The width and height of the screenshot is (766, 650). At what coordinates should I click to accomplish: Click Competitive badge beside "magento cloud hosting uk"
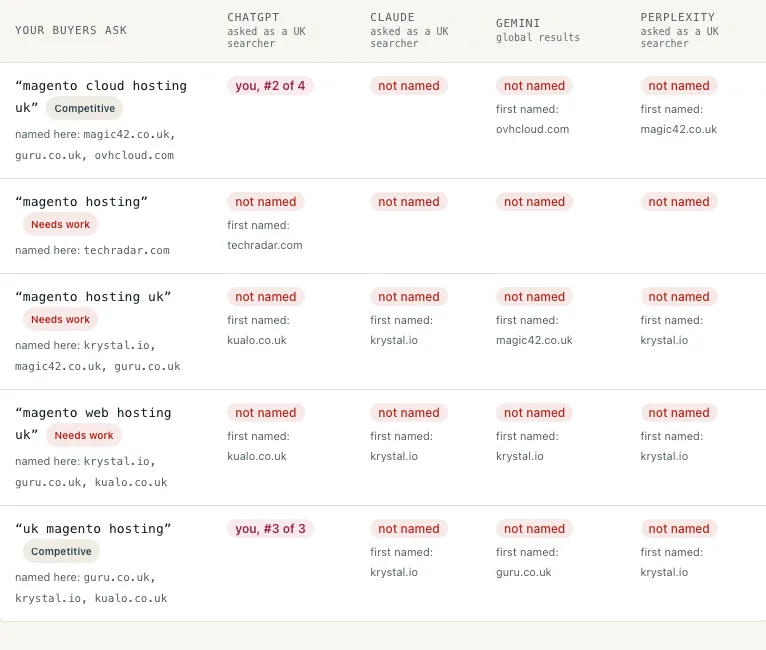[85, 108]
